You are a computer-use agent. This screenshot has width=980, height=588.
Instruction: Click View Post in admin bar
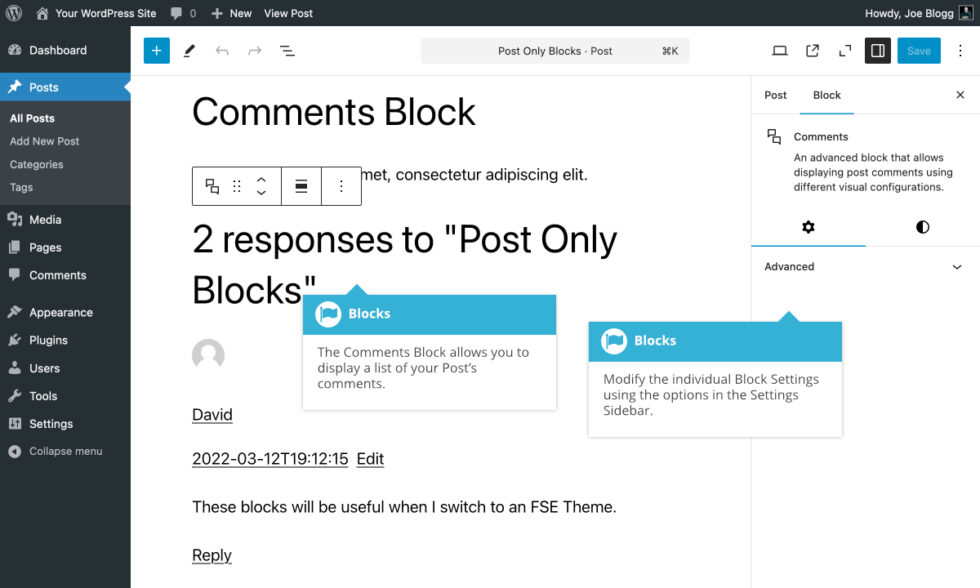click(x=288, y=13)
